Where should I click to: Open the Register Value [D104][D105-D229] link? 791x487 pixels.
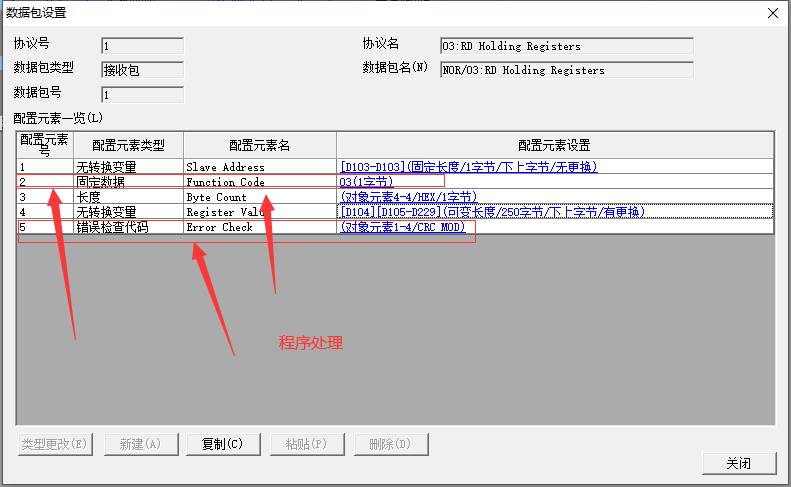tap(492, 212)
